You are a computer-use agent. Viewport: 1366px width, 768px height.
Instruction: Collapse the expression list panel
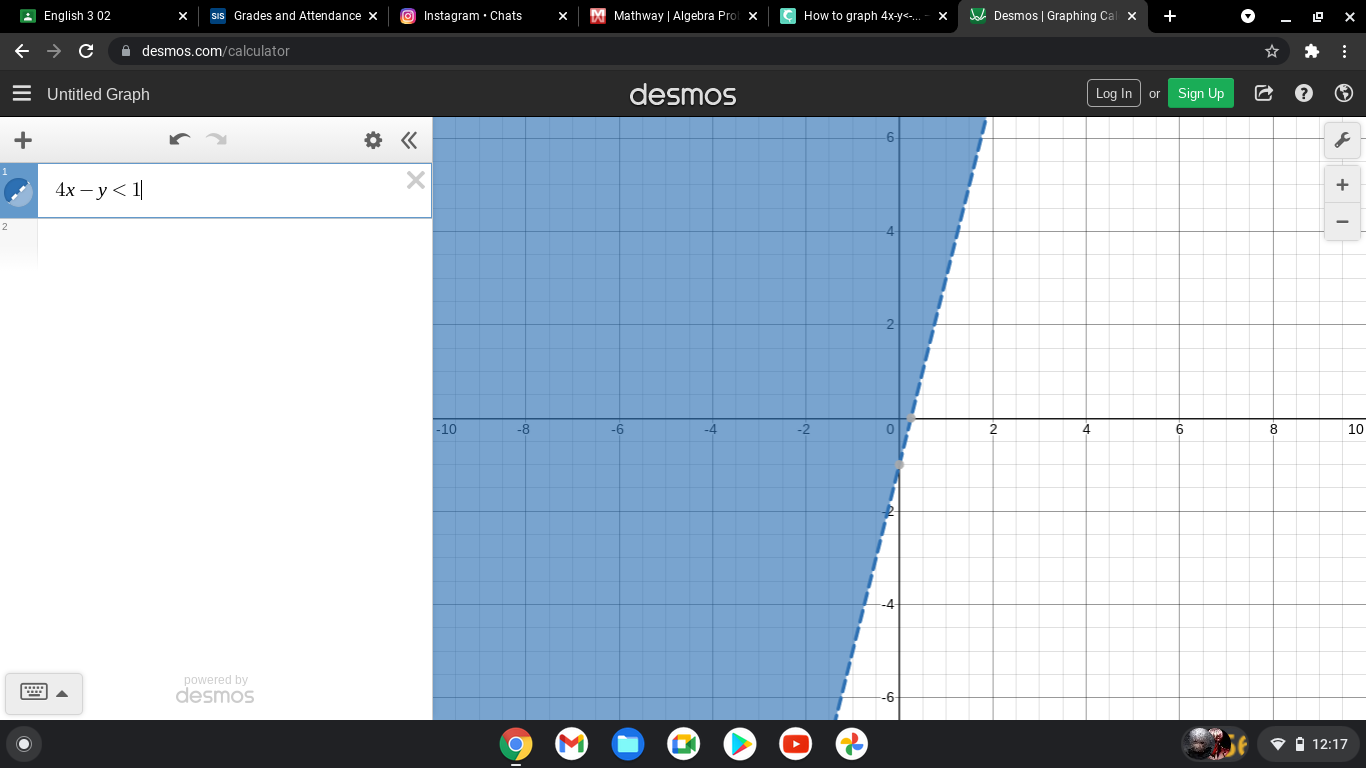[x=409, y=140]
